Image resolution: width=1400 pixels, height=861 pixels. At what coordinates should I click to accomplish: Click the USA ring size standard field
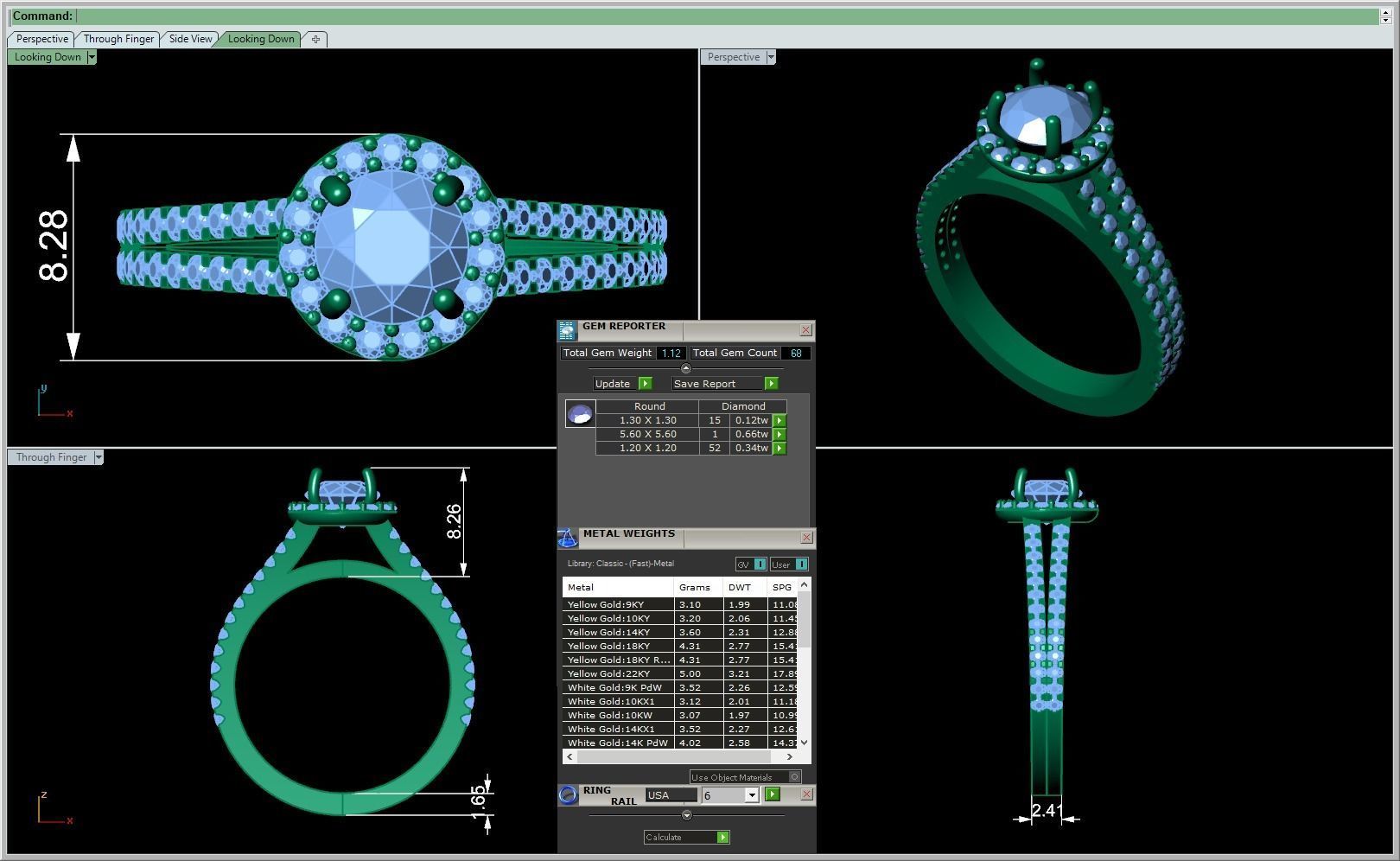(x=671, y=795)
